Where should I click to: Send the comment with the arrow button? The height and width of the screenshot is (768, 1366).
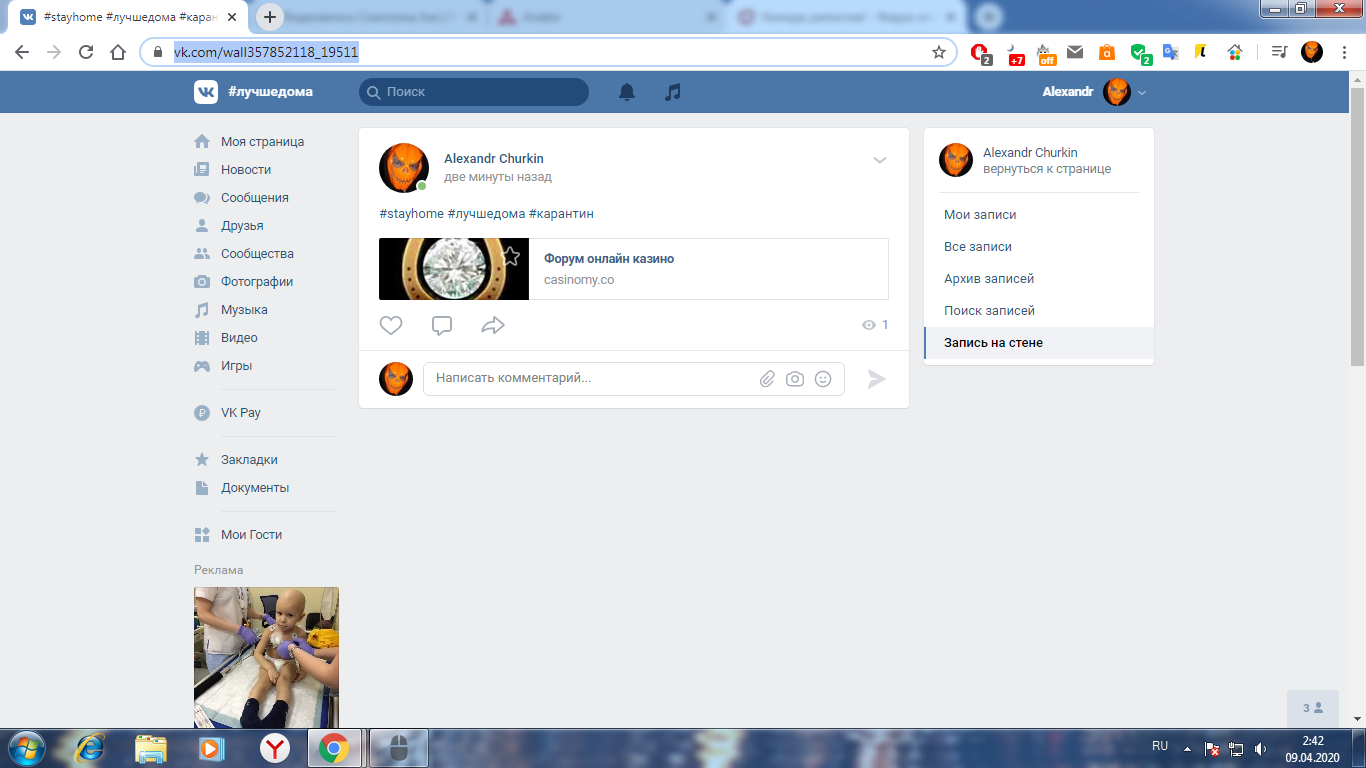[x=877, y=379]
